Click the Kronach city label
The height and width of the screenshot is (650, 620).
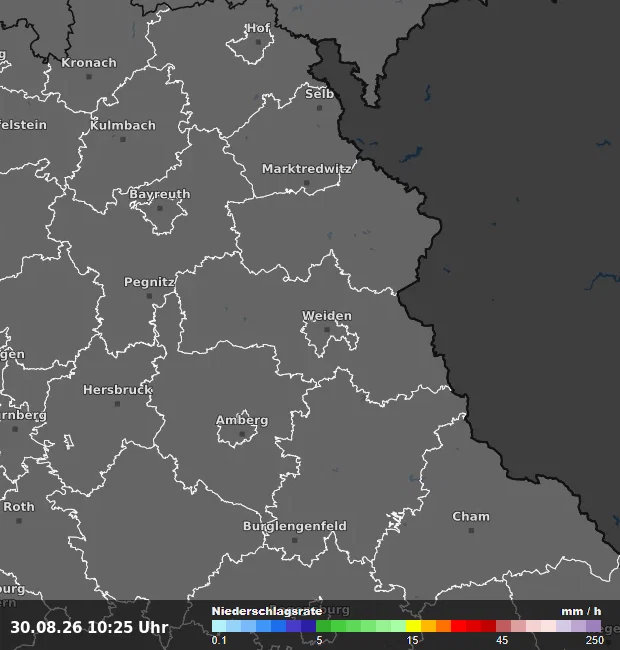(89, 63)
